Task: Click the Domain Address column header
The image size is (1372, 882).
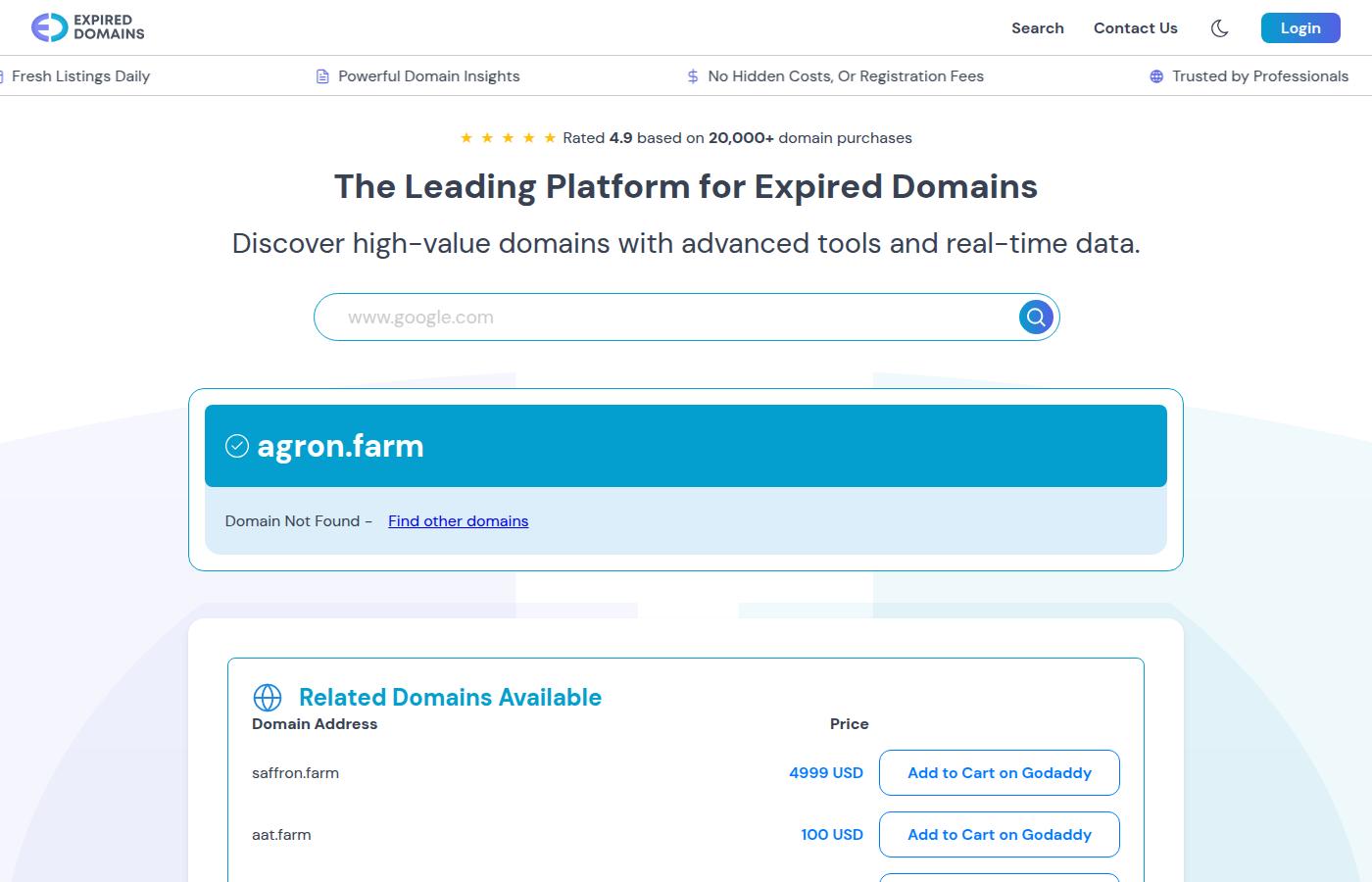Action: [315, 724]
